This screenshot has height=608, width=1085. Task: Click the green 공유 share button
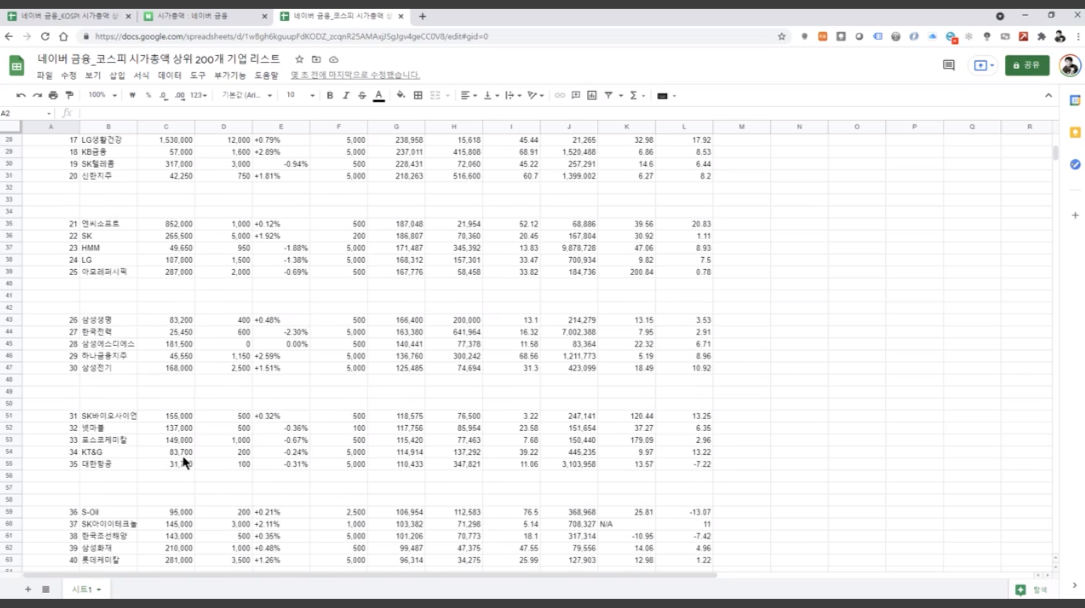(x=1027, y=65)
